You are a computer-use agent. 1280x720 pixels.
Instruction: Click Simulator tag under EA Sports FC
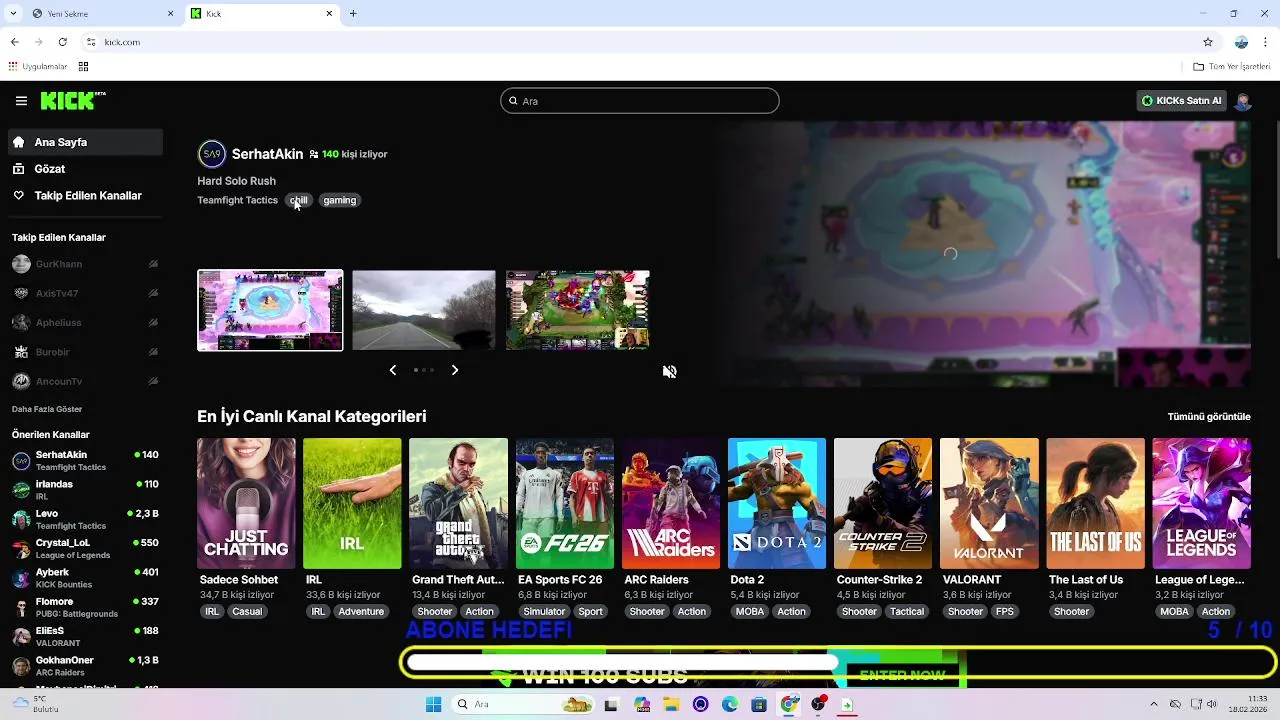click(x=544, y=612)
